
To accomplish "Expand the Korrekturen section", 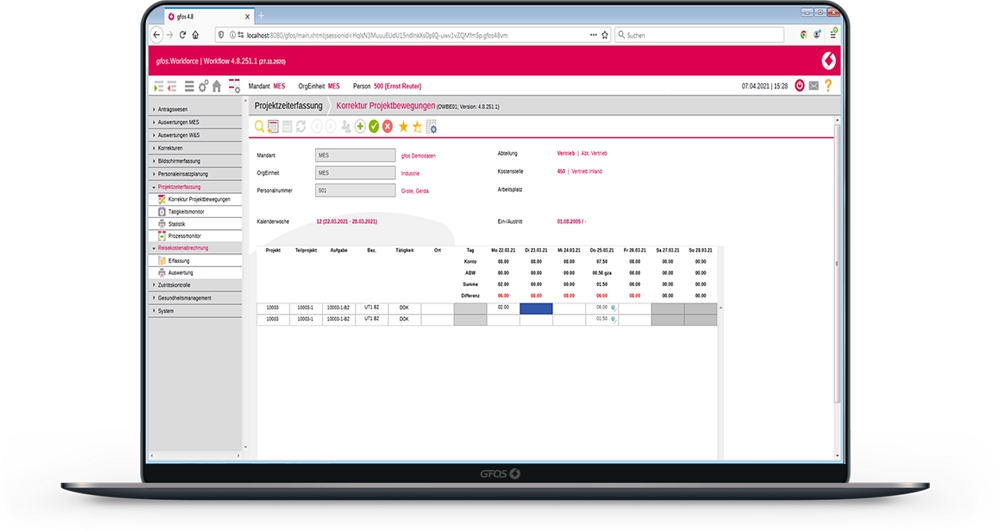I will 195,148.
